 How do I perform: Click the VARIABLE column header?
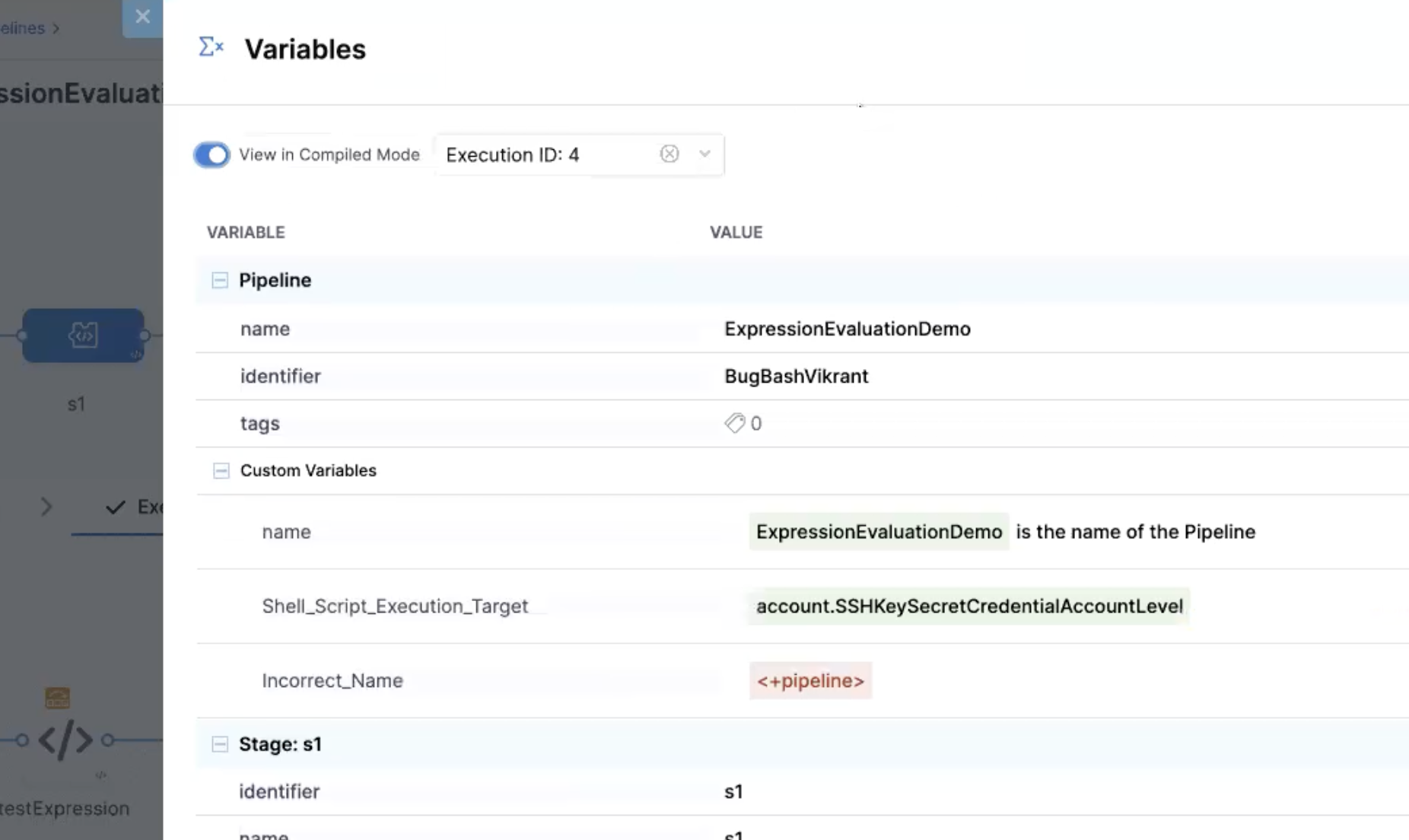(x=246, y=233)
